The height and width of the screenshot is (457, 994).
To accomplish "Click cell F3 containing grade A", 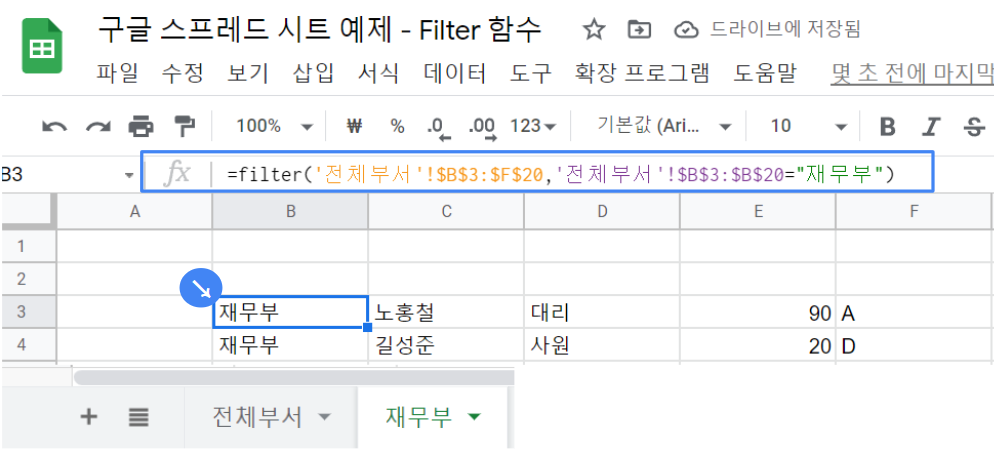I will click(x=913, y=312).
